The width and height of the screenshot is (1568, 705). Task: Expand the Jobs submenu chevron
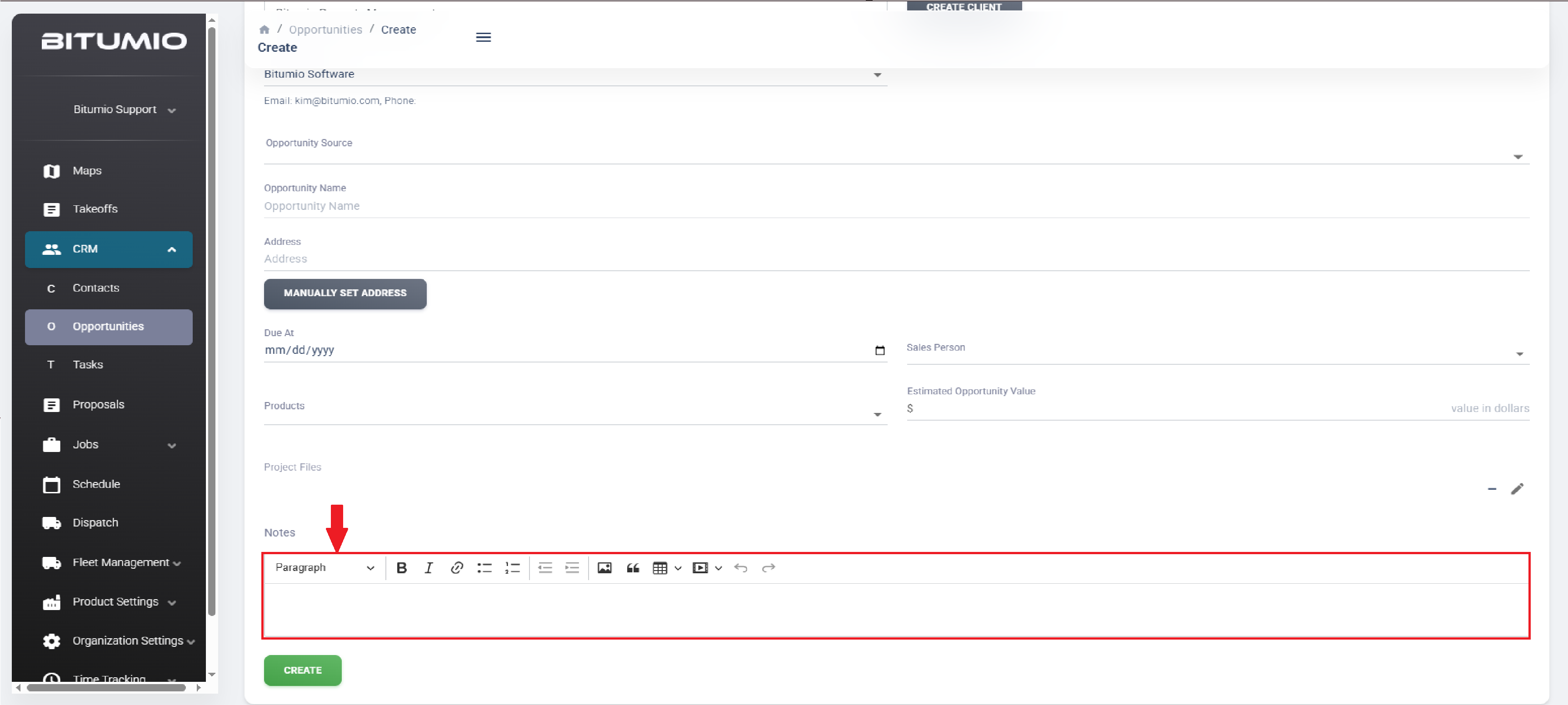click(172, 446)
